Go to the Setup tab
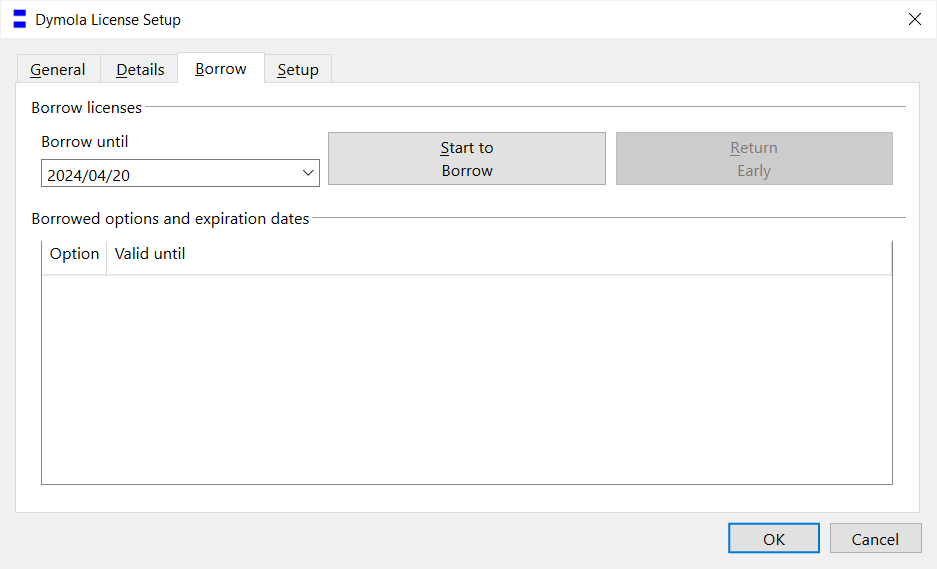Screen dimensions: 937x569 click(x=298, y=69)
